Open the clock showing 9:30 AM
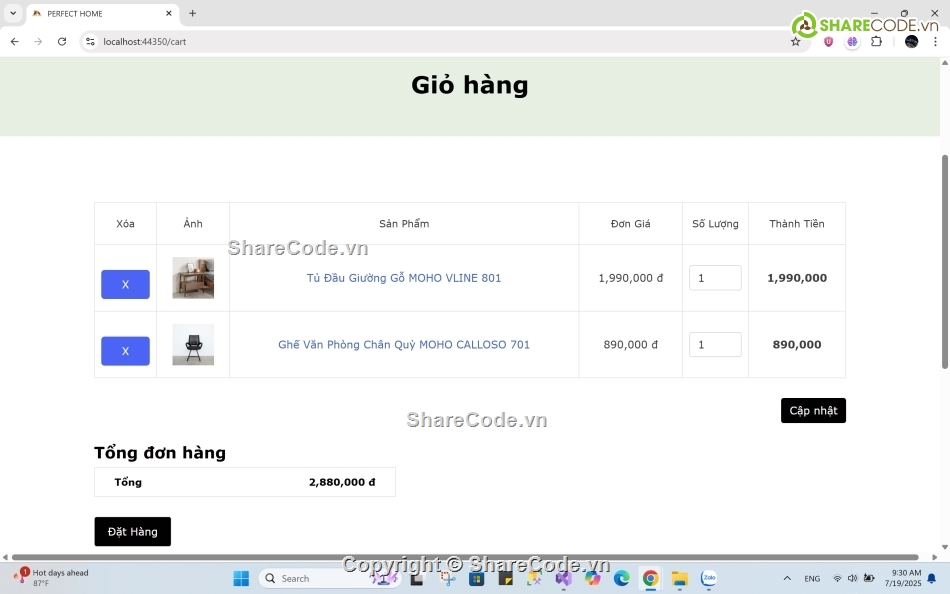This screenshot has width=950, height=594. tap(905, 578)
